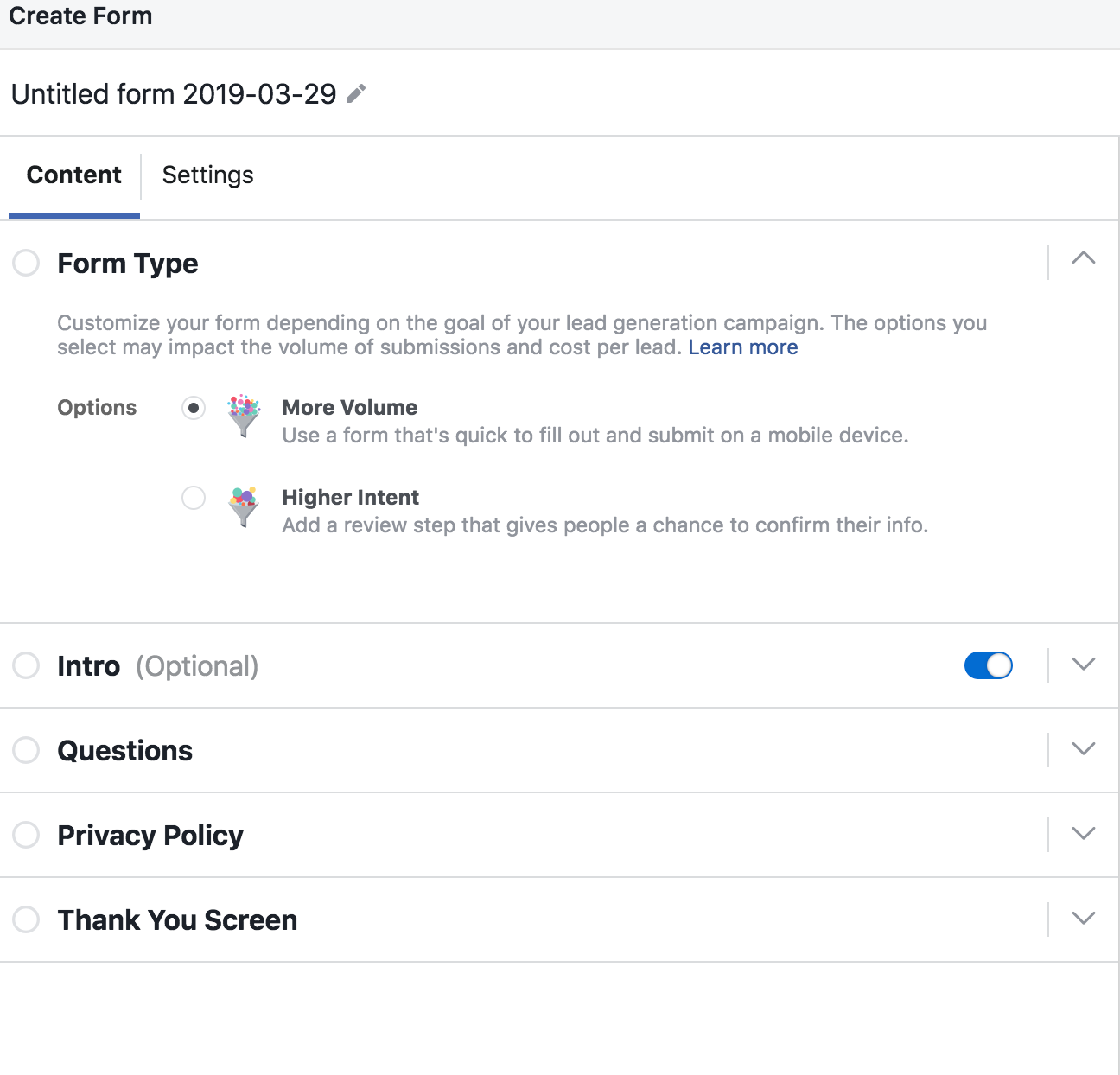Open the Content tab
This screenshot has height=1075, width=1120.
(x=74, y=175)
